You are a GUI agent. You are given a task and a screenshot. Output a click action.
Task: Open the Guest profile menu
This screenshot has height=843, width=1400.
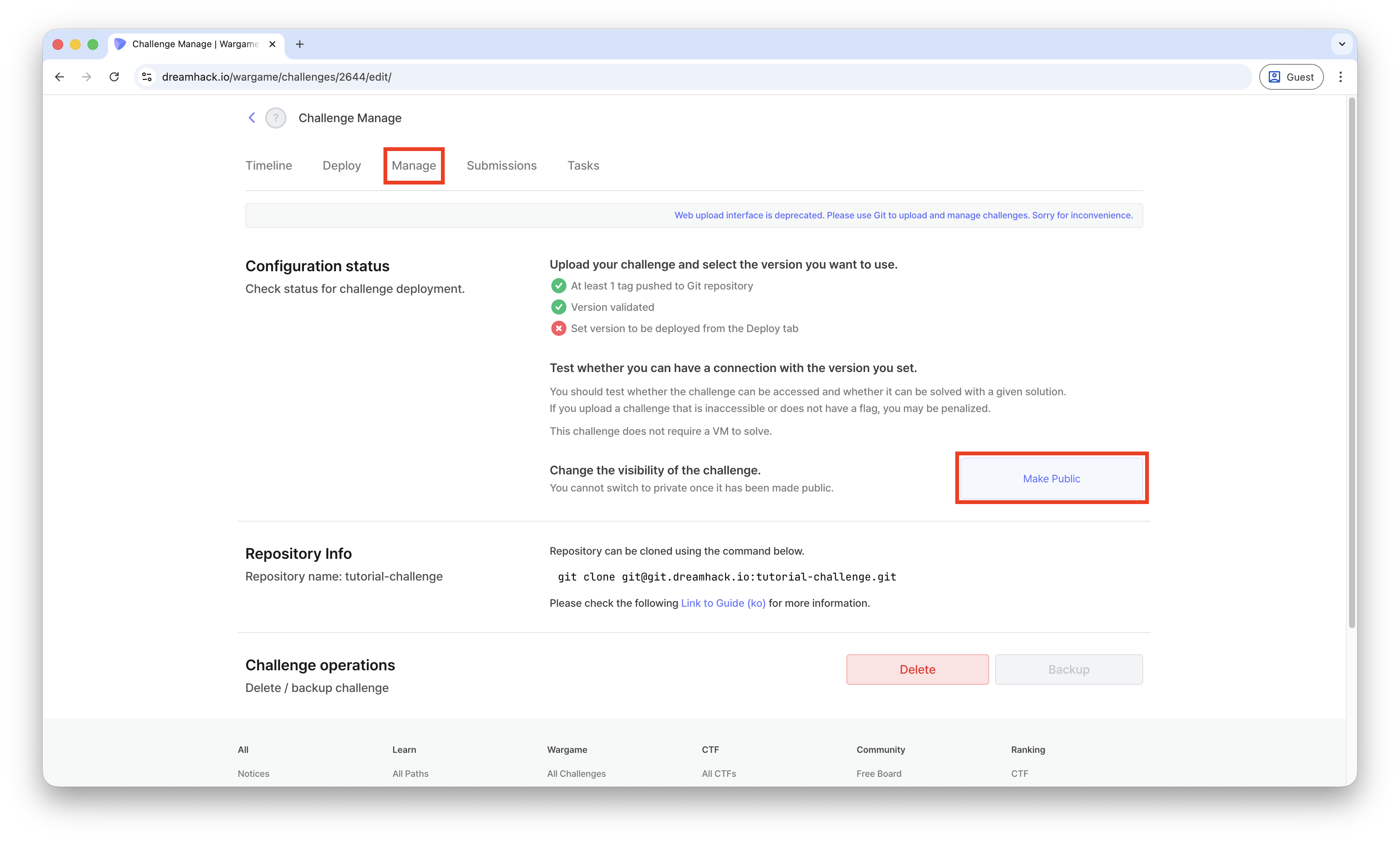click(x=1291, y=77)
